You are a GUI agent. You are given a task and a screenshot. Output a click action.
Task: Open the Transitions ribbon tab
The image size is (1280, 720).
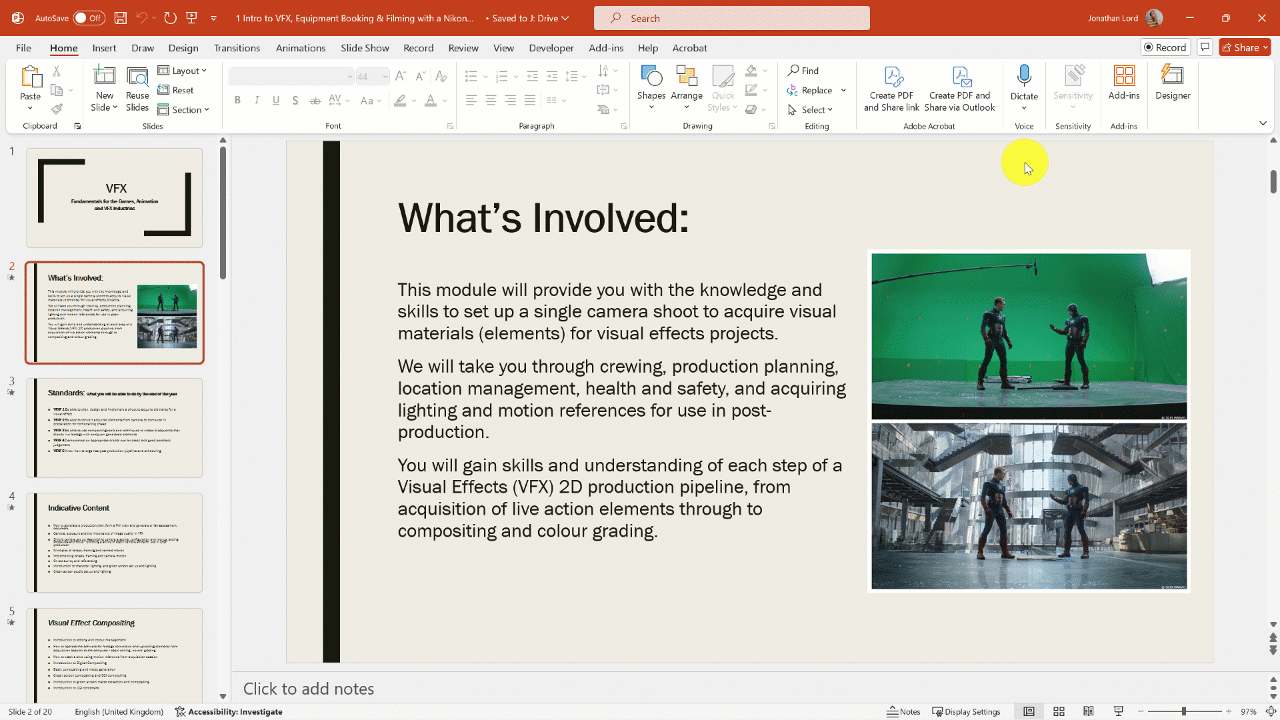point(237,48)
